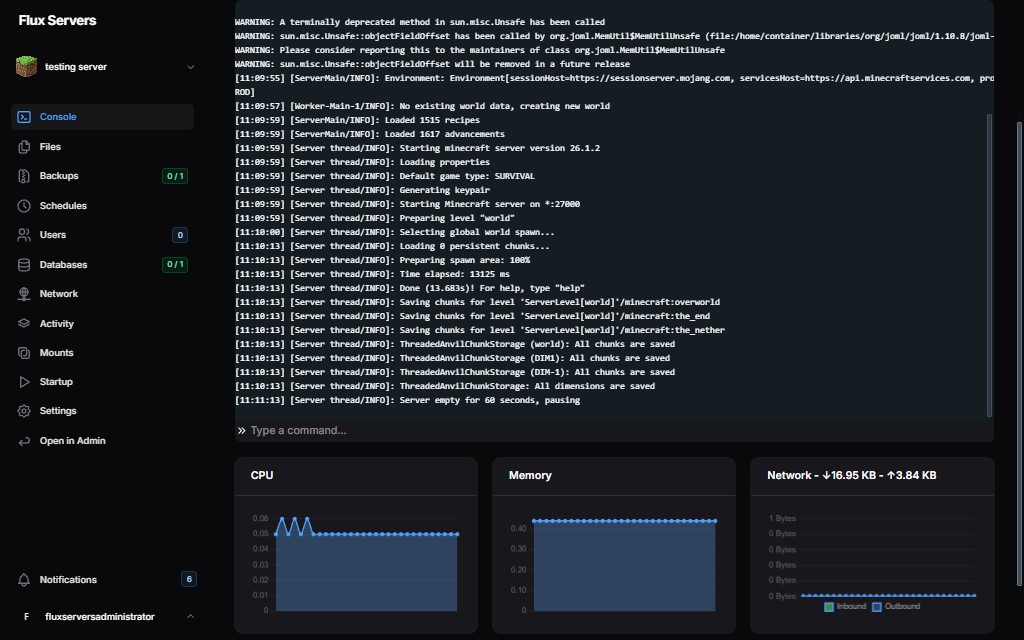Image resolution: width=1024 pixels, height=640 pixels.
Task: Click the Backups archive icon
Action: pos(24,176)
